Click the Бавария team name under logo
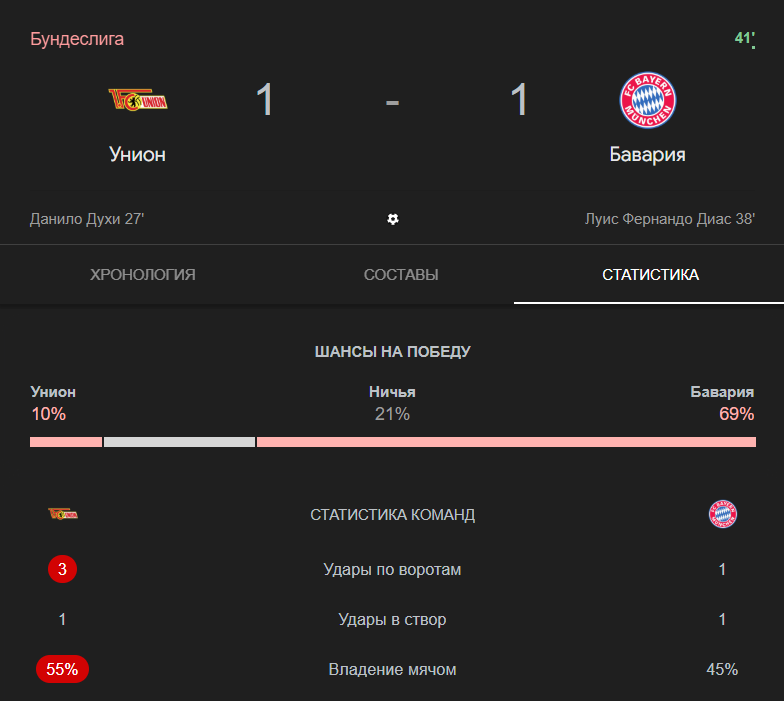Screen dimensions: 784x701 [x=647, y=154]
